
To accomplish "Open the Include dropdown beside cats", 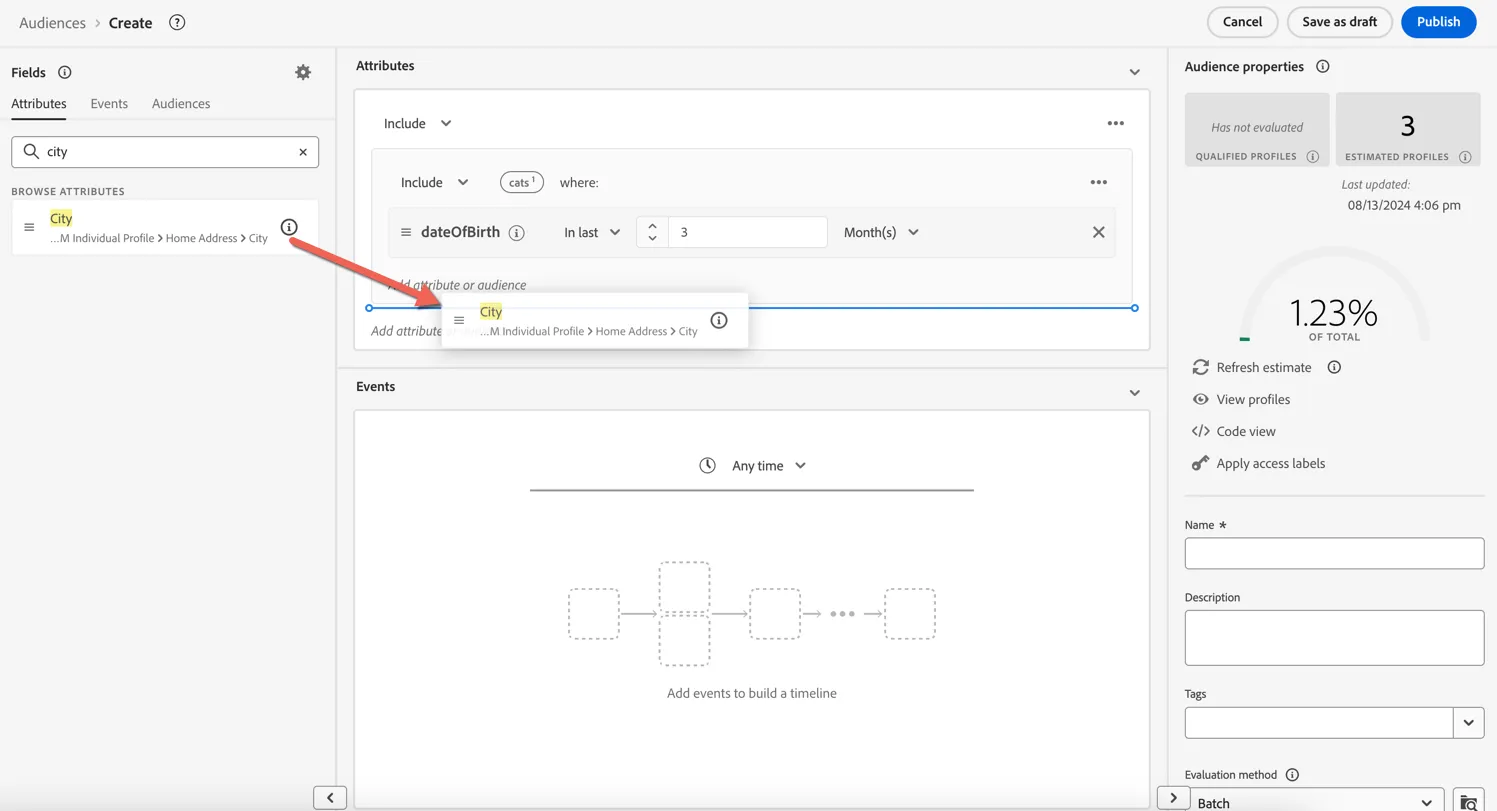I will (x=435, y=182).
